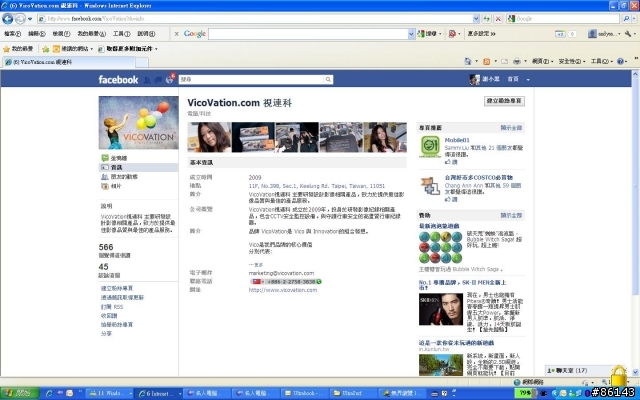Click the Mobile01 green page logo
The image size is (640, 400).
430,147
